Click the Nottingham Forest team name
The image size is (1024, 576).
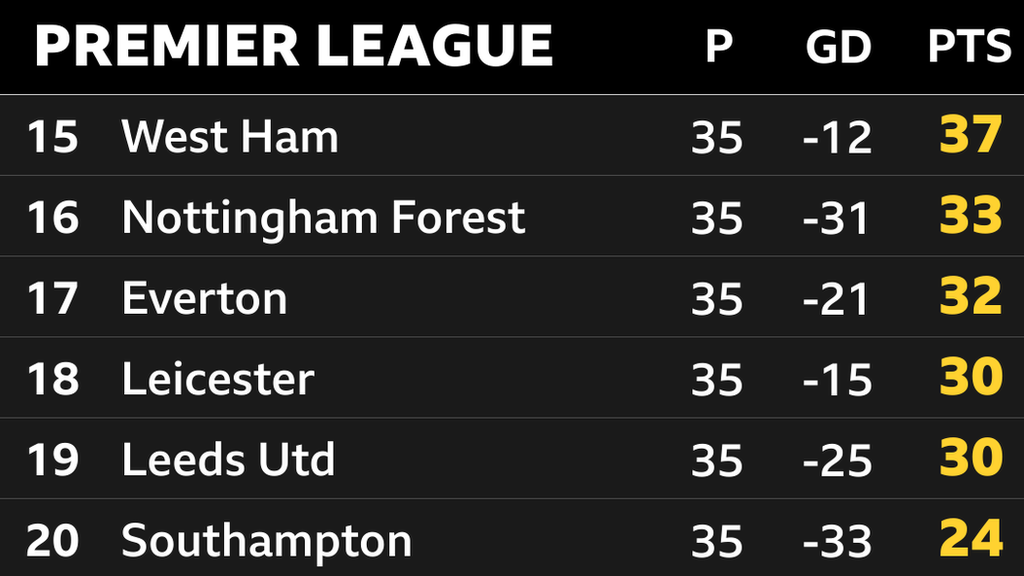[323, 217]
